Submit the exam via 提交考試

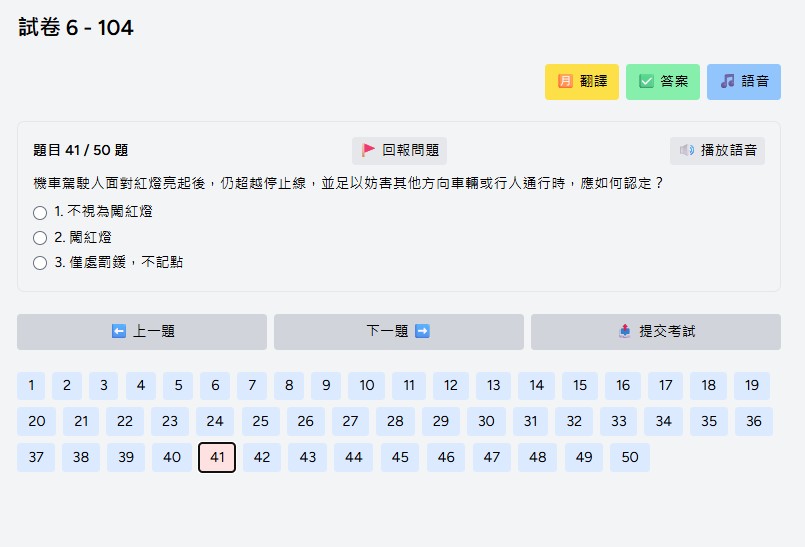tap(655, 331)
